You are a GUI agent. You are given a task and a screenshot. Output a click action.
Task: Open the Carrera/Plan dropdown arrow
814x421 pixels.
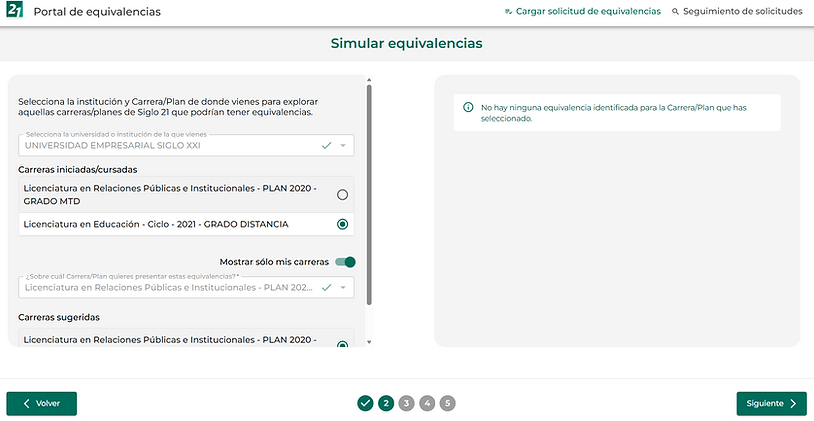click(343, 288)
